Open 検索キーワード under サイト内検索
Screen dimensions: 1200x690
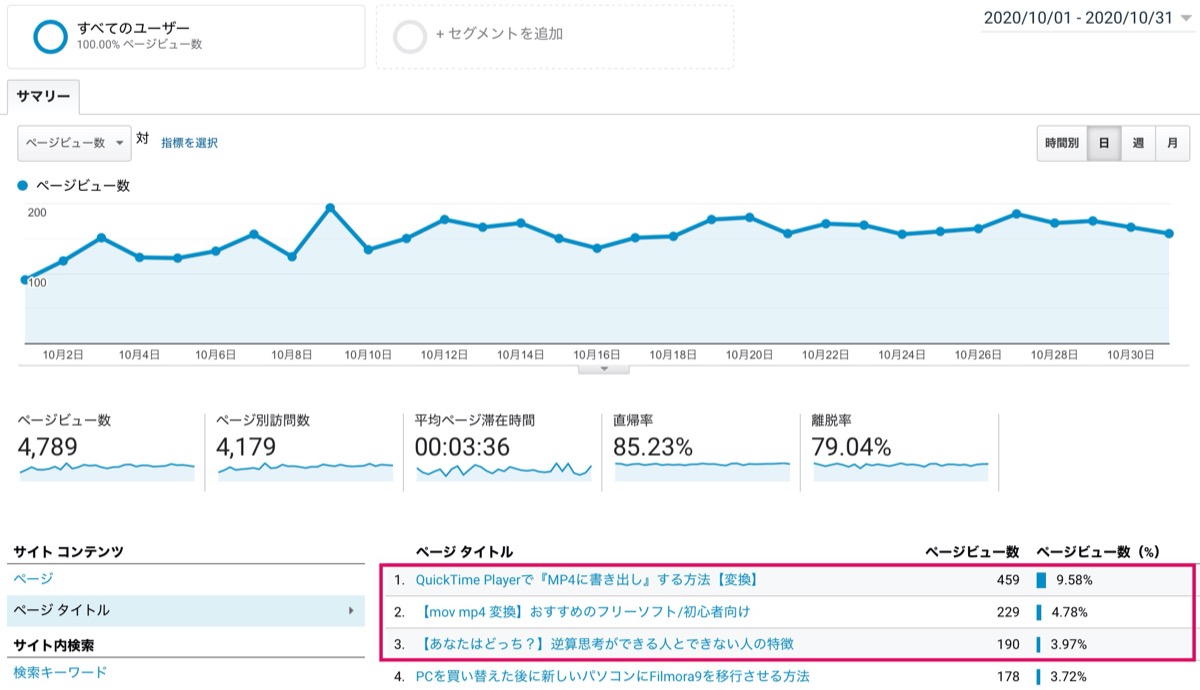(x=60, y=672)
